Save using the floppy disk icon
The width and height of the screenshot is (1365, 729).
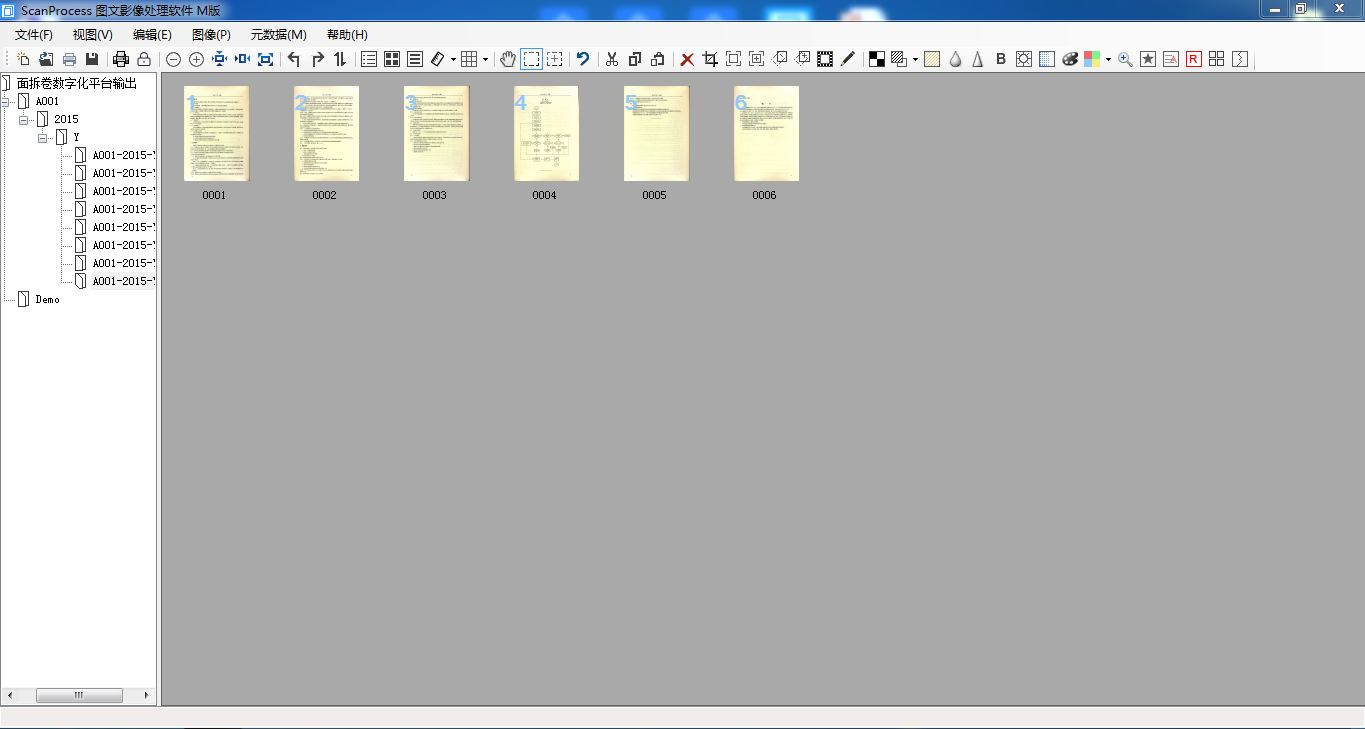(92, 59)
